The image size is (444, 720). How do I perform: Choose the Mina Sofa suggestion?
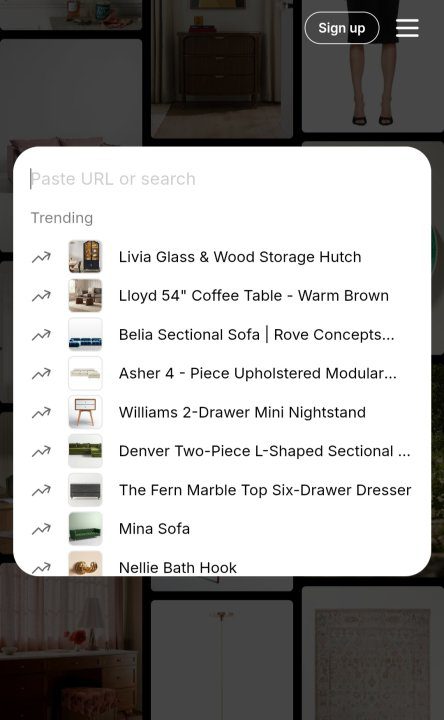tap(154, 529)
